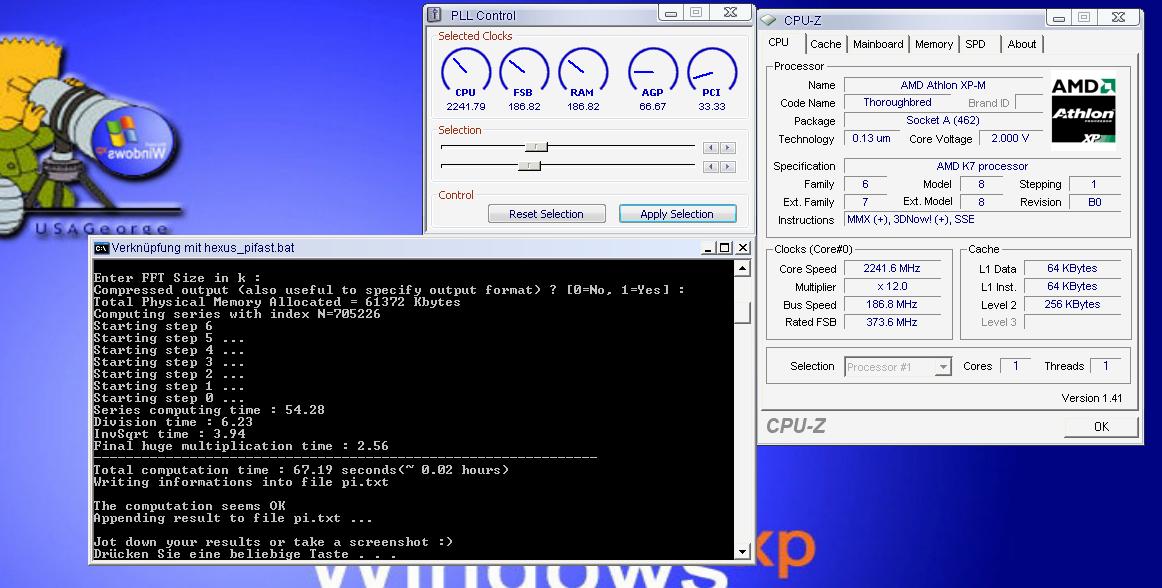Click right arrow of the second slider
The width and height of the screenshot is (1162, 588).
728,167
